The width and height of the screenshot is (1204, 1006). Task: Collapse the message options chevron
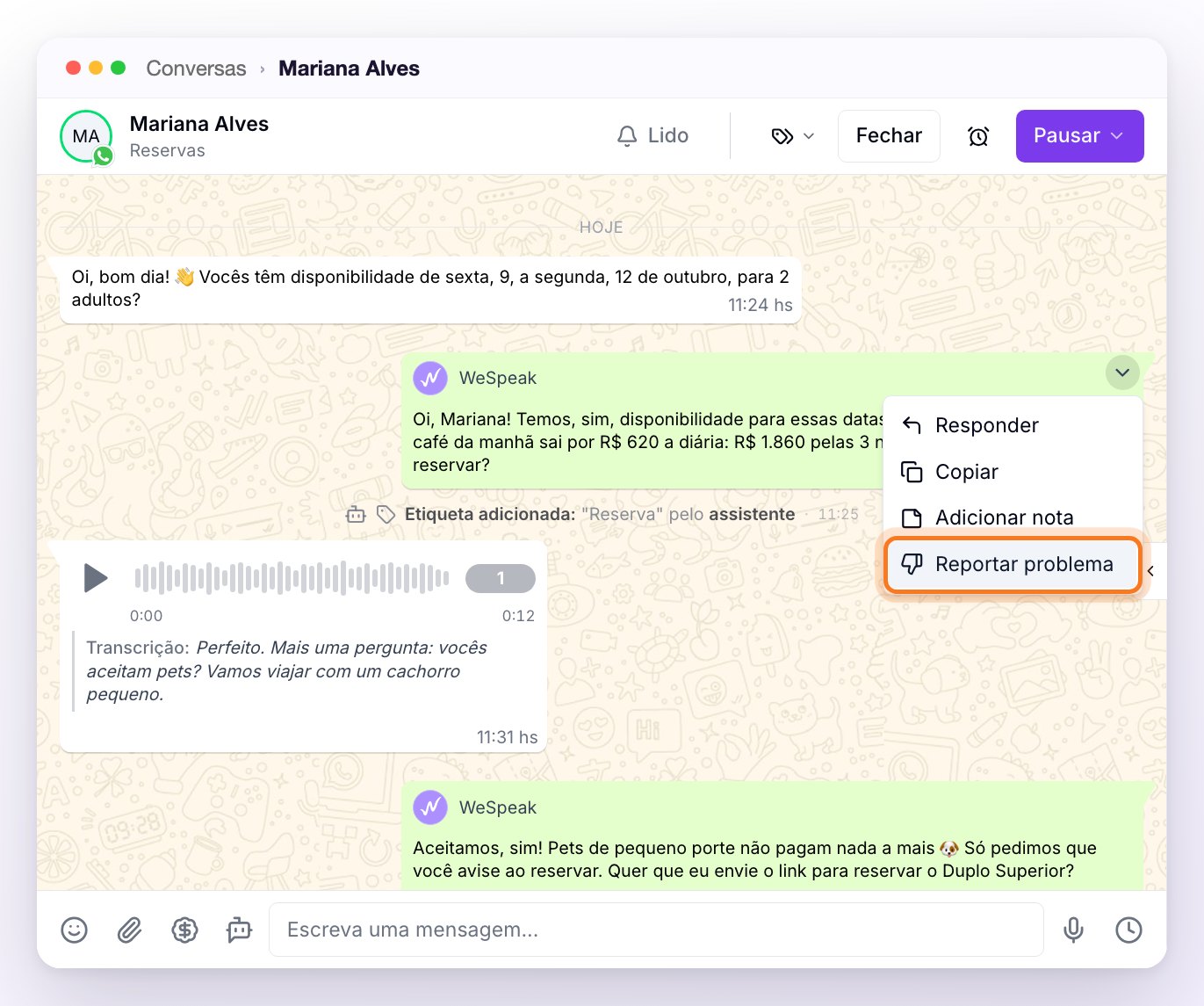point(1122,373)
